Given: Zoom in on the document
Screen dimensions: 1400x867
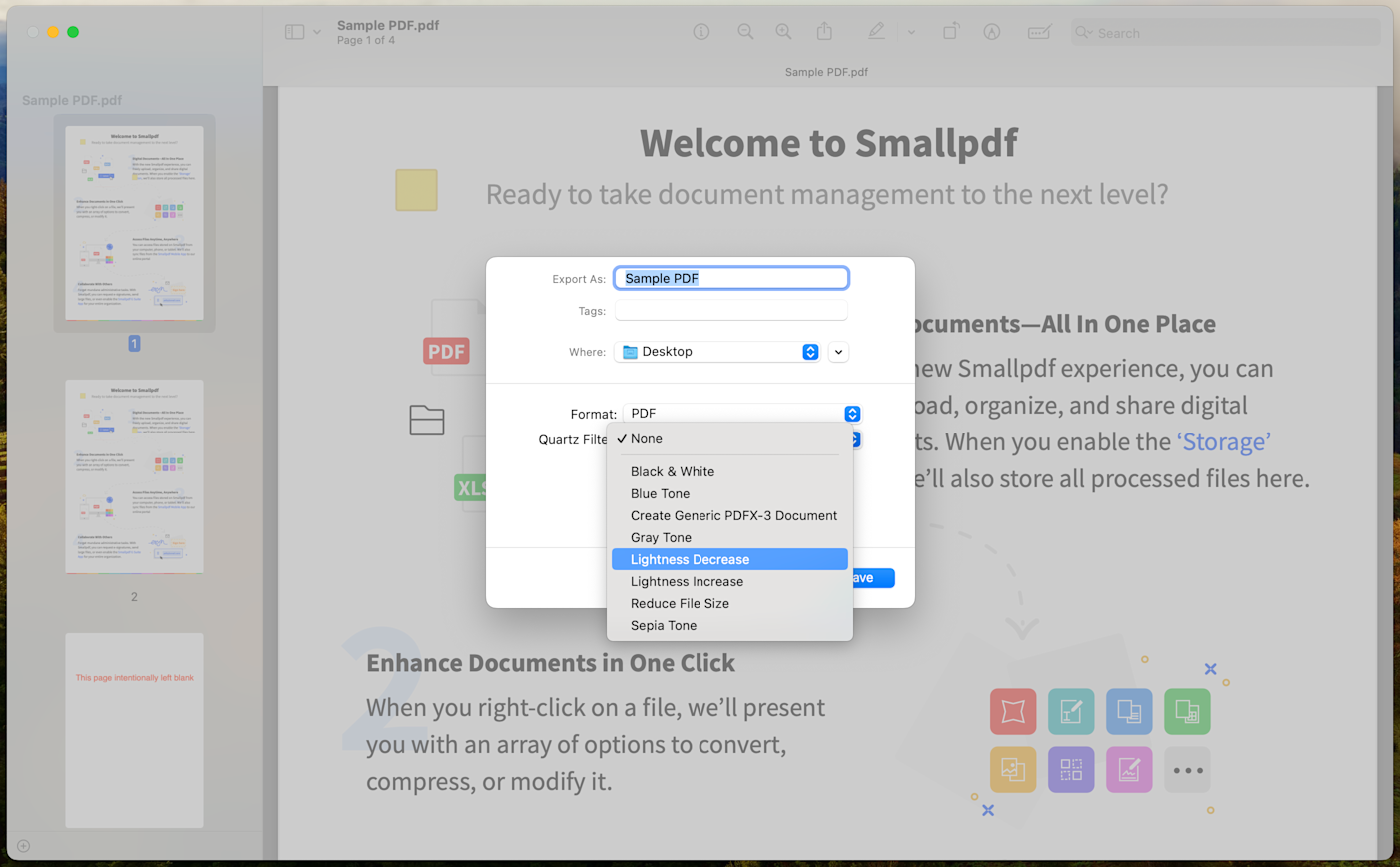Looking at the screenshot, I should [784, 32].
